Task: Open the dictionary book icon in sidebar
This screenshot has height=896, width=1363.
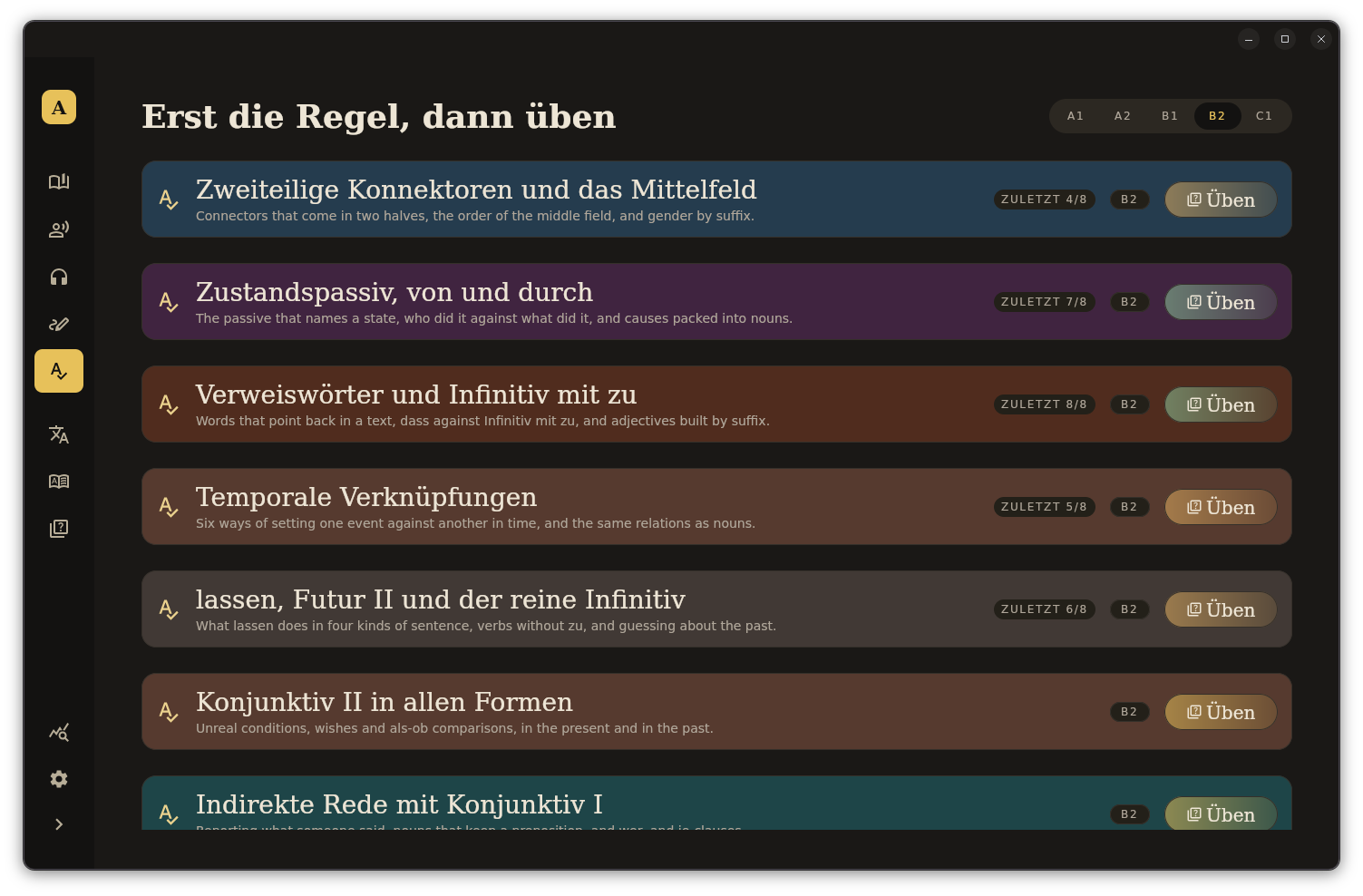Action: point(59,482)
